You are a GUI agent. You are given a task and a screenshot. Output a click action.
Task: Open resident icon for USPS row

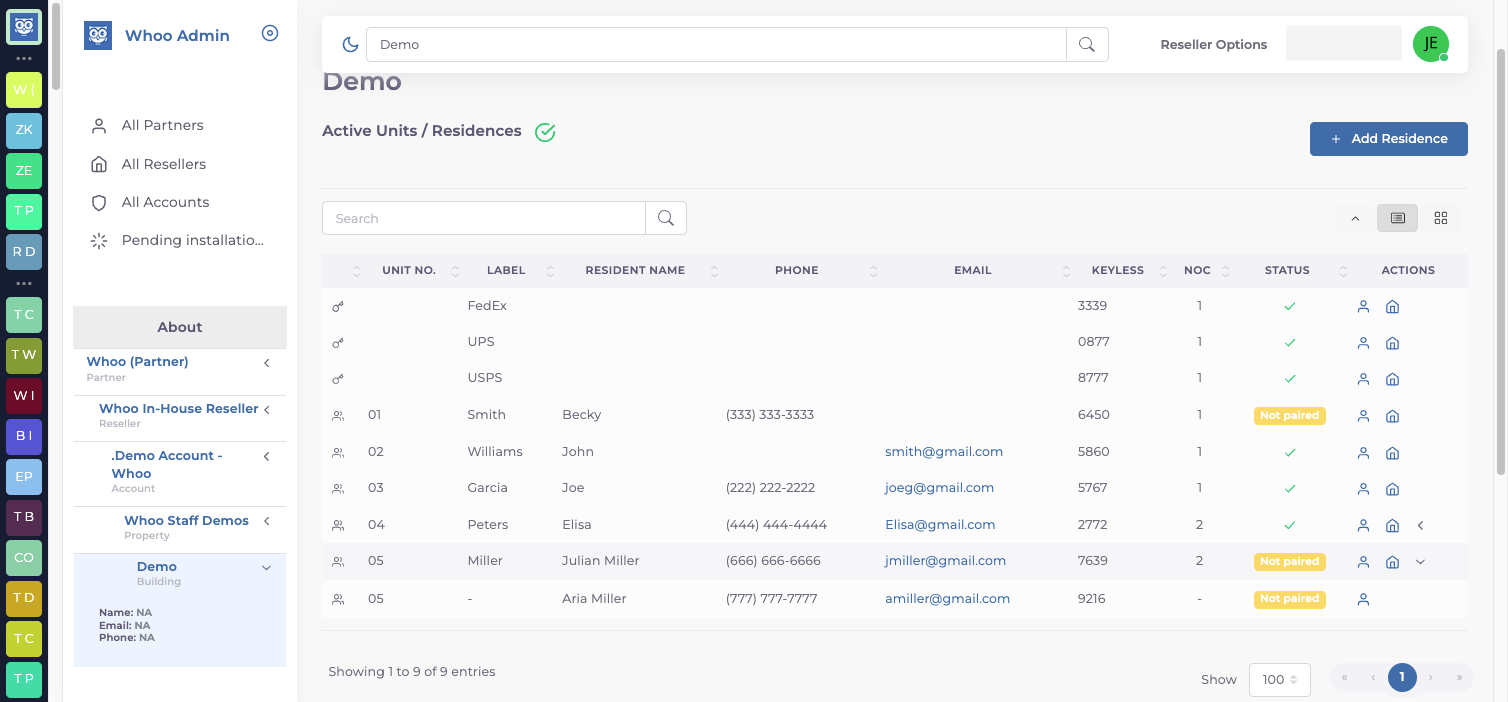1362,379
